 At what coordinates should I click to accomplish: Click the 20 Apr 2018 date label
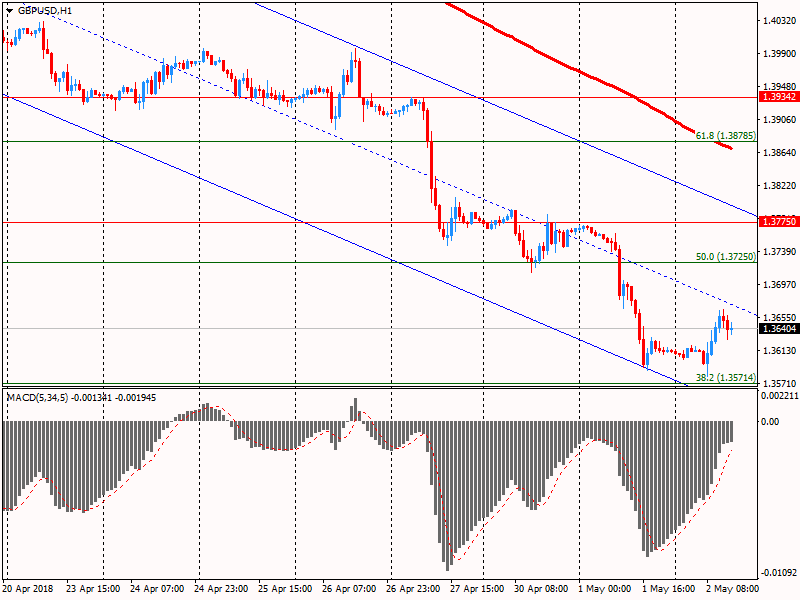[x=29, y=590]
